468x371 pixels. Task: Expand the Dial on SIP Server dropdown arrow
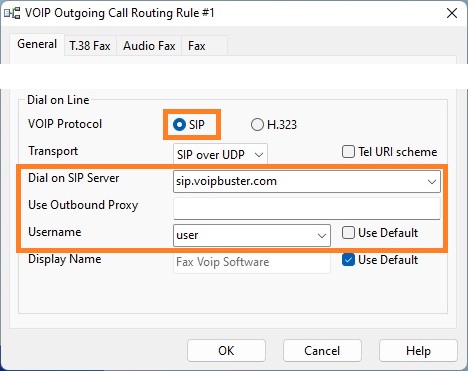(432, 182)
